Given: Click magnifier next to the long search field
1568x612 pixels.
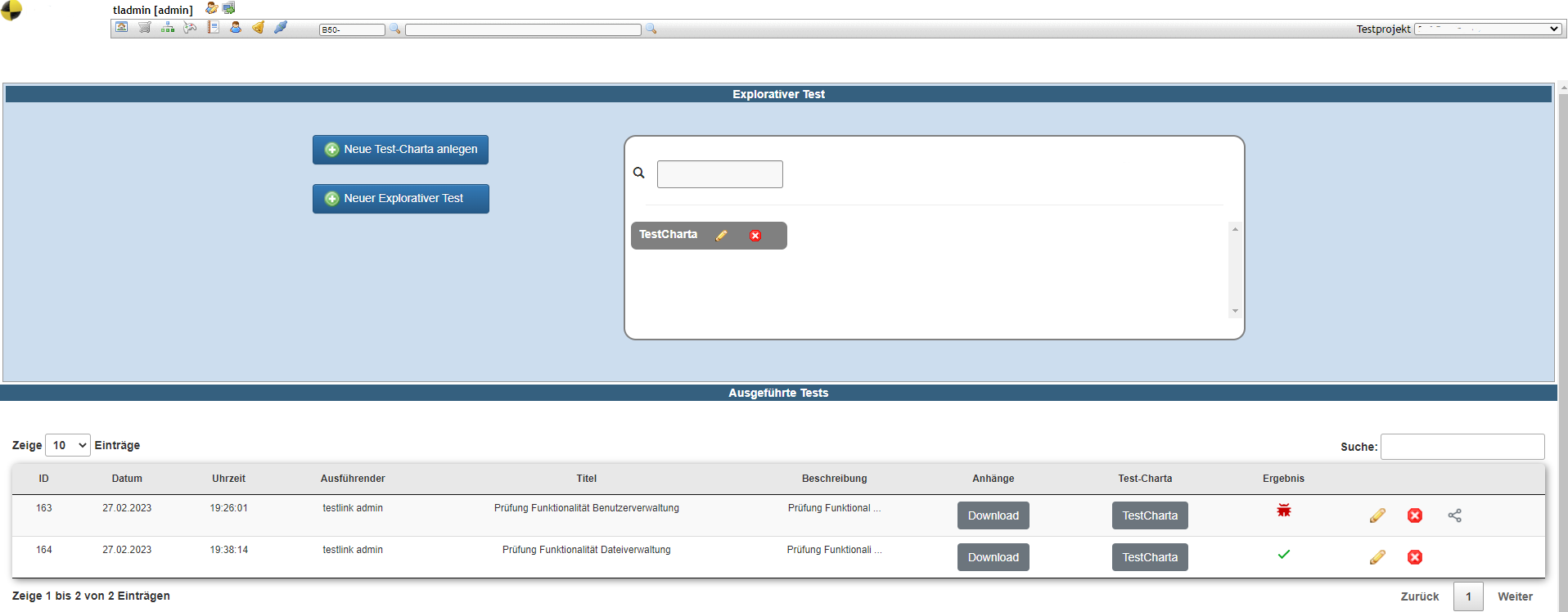Looking at the screenshot, I should pos(651,29).
